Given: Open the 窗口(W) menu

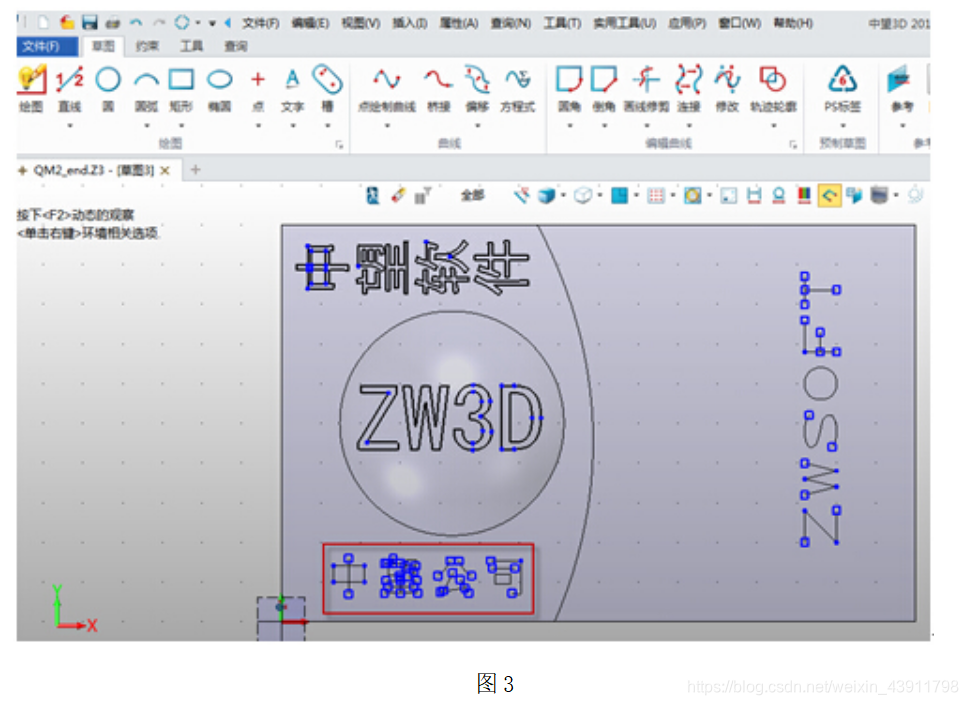Looking at the screenshot, I should (x=740, y=23).
